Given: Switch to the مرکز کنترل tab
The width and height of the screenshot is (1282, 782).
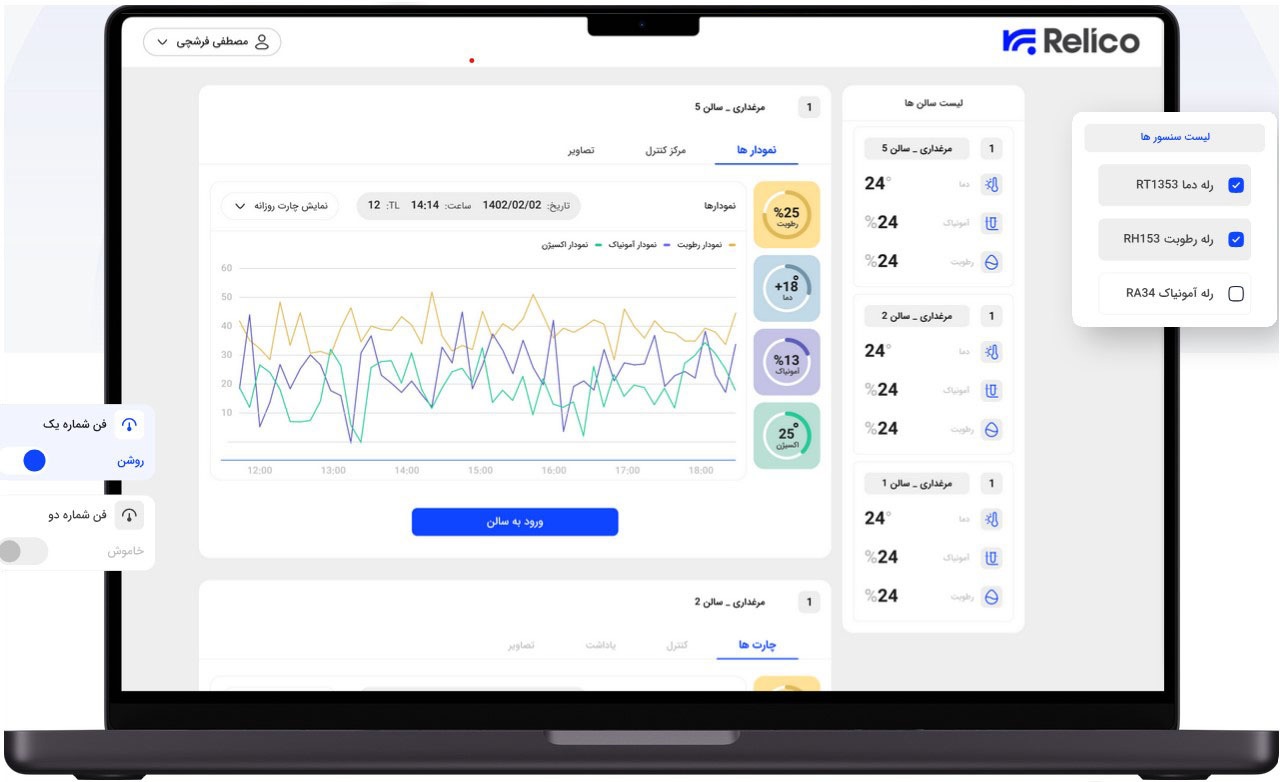Looking at the screenshot, I should pyautogui.click(x=665, y=150).
